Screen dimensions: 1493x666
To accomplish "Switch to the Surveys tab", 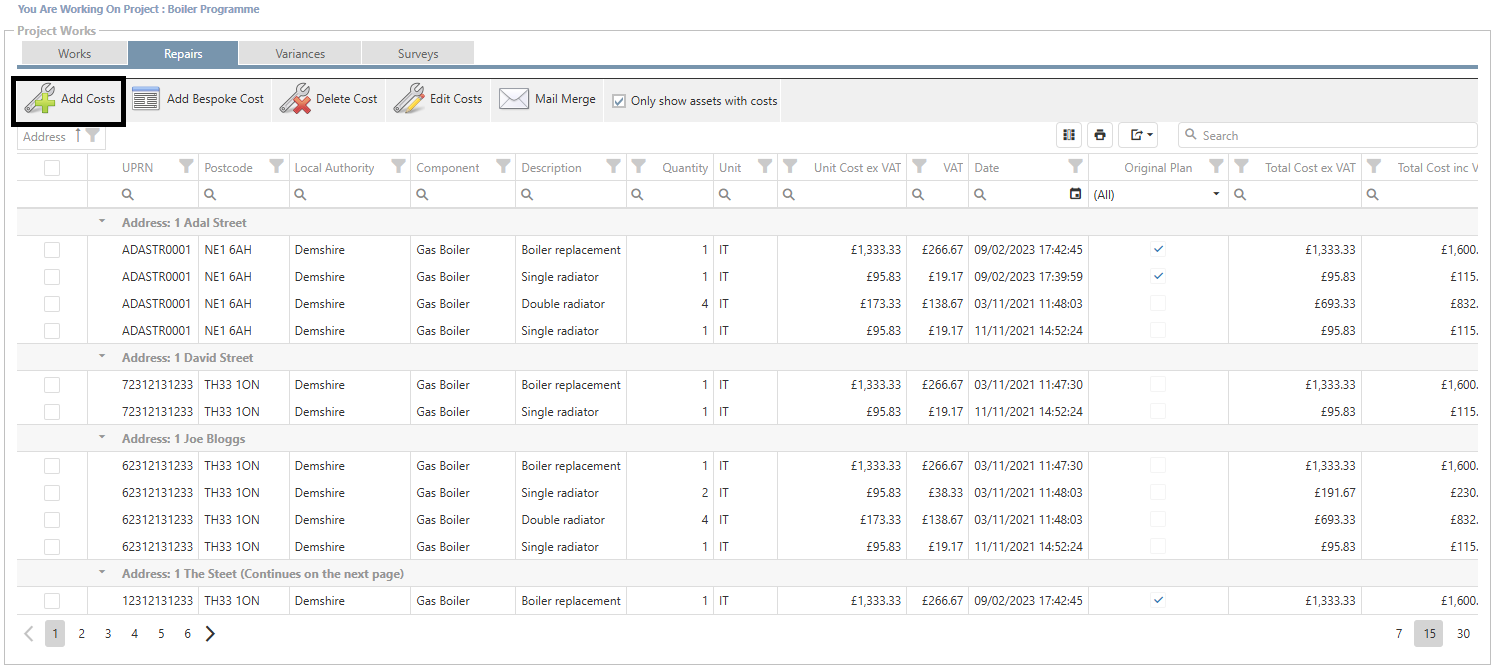I will pos(417,54).
